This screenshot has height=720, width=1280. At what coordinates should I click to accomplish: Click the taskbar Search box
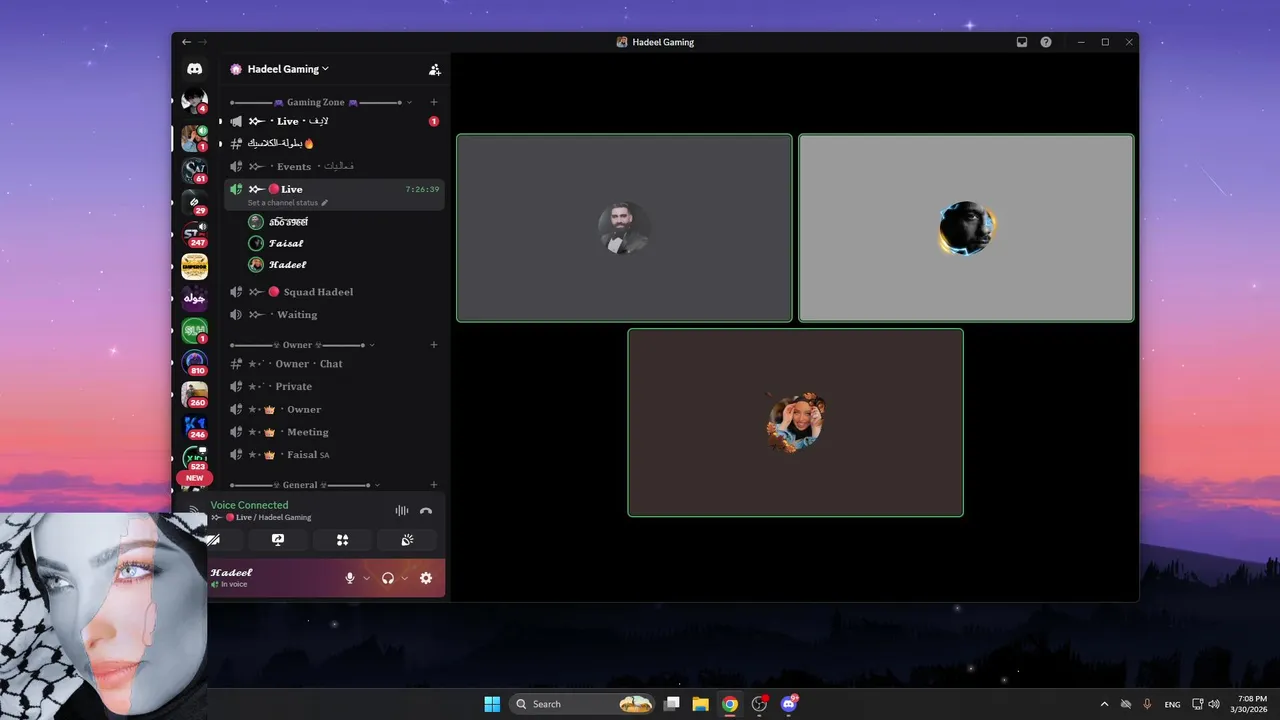click(582, 704)
